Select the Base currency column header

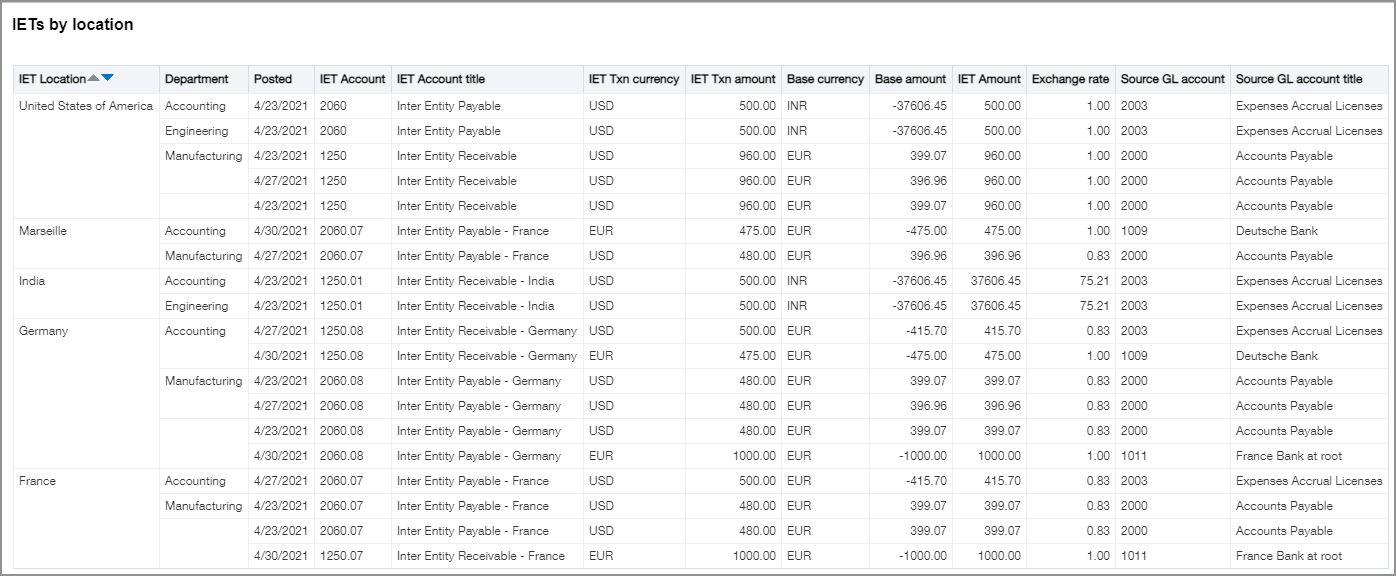tap(825, 79)
